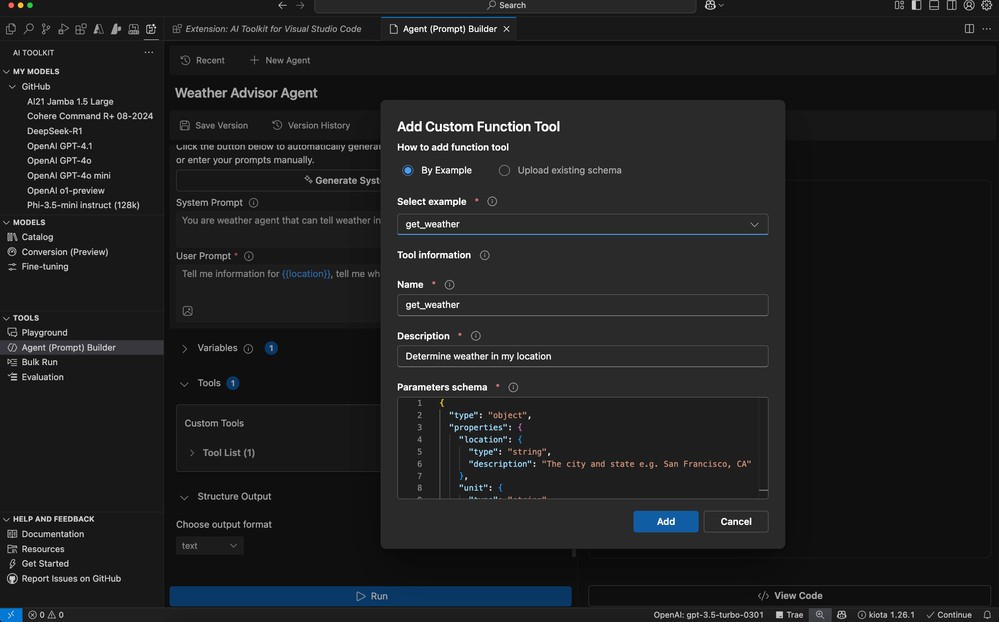Click Save Version

click(x=214, y=126)
